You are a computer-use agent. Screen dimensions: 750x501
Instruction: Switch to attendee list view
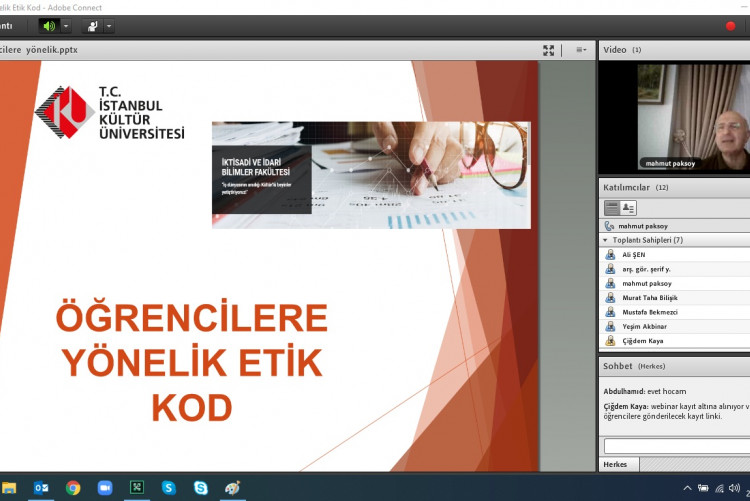[612, 207]
